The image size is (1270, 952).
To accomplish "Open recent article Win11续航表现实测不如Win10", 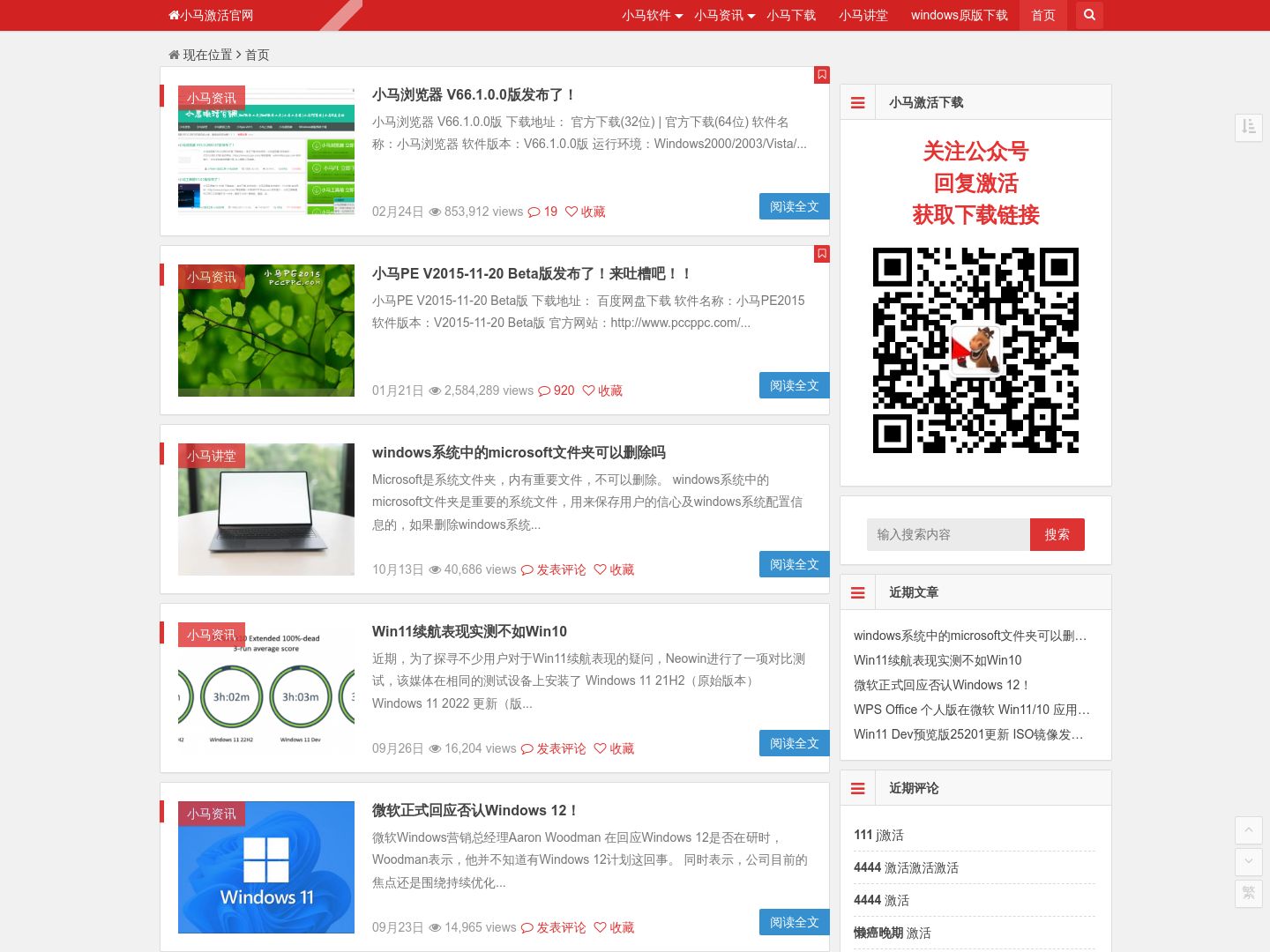I will pyautogui.click(x=938, y=660).
